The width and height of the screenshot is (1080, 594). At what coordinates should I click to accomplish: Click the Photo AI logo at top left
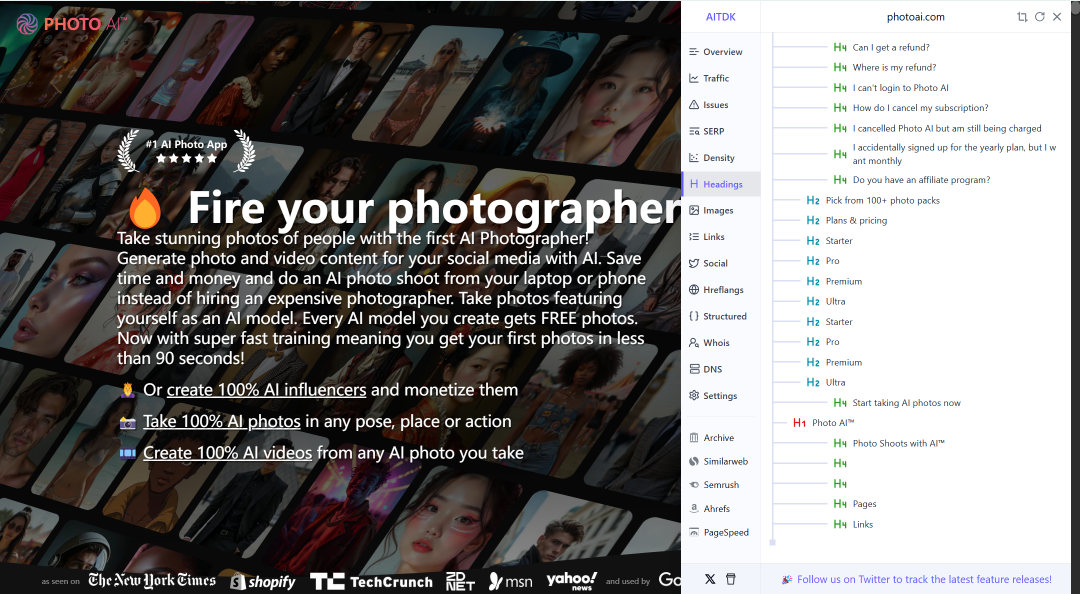(71, 24)
